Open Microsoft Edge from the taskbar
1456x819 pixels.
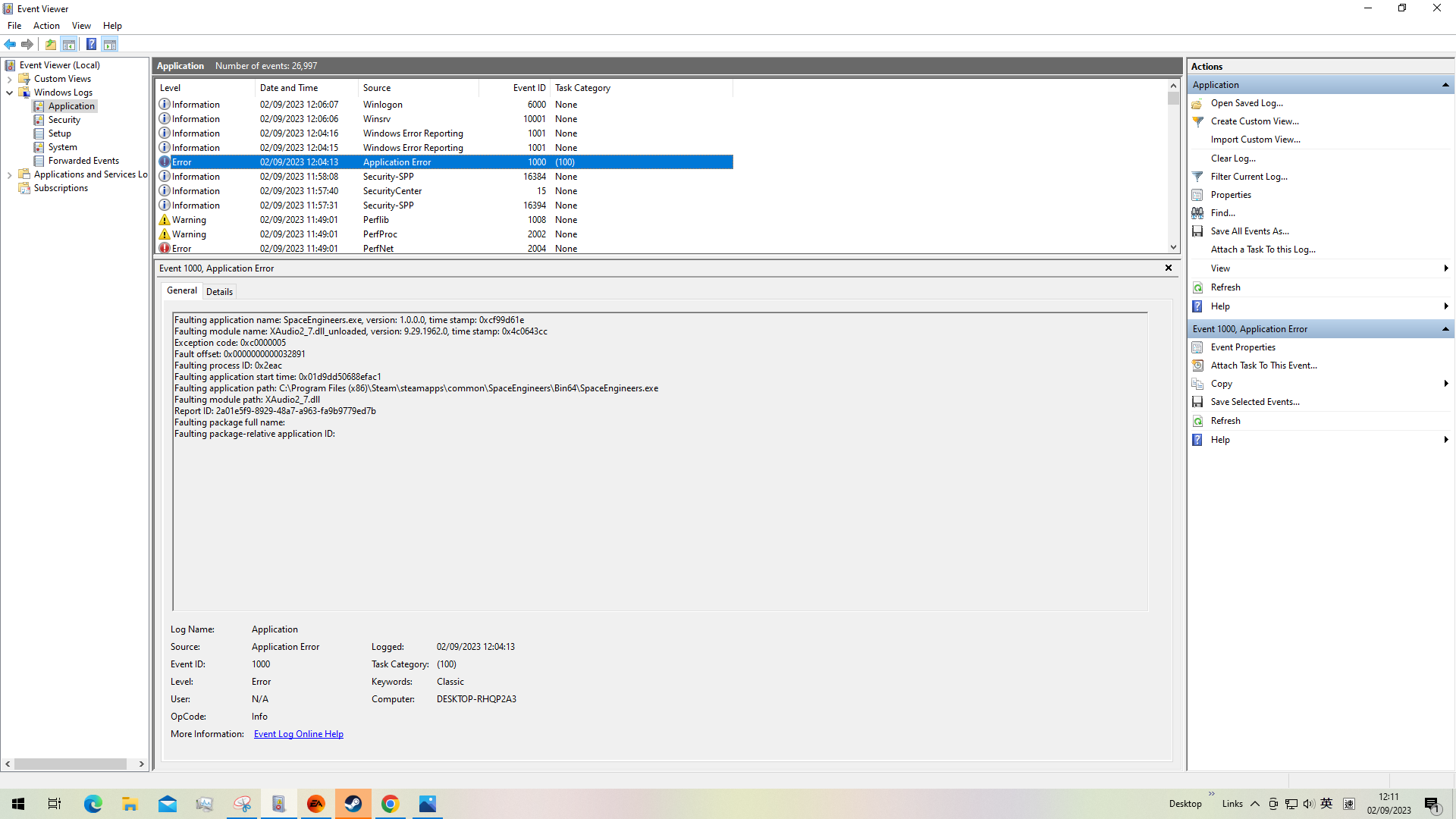coord(93,804)
